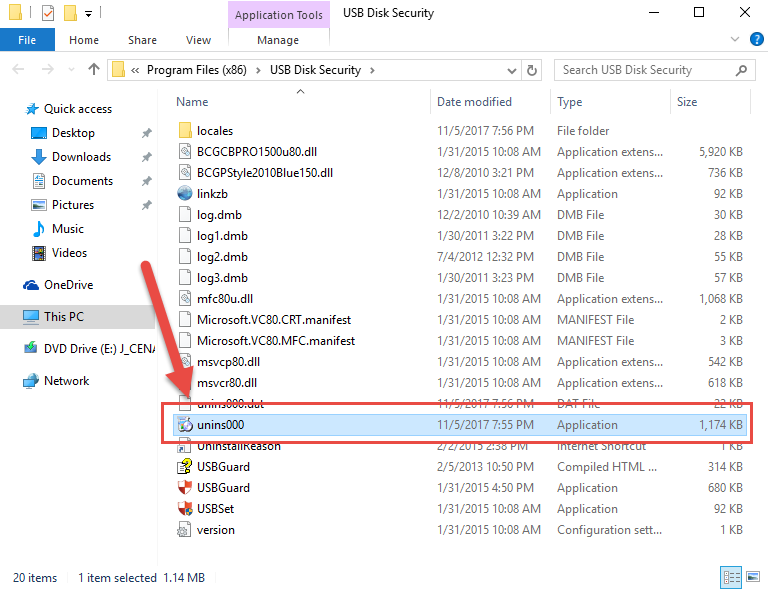
Task: Open Videos in the navigation pane
Action: pyautogui.click(x=69, y=253)
